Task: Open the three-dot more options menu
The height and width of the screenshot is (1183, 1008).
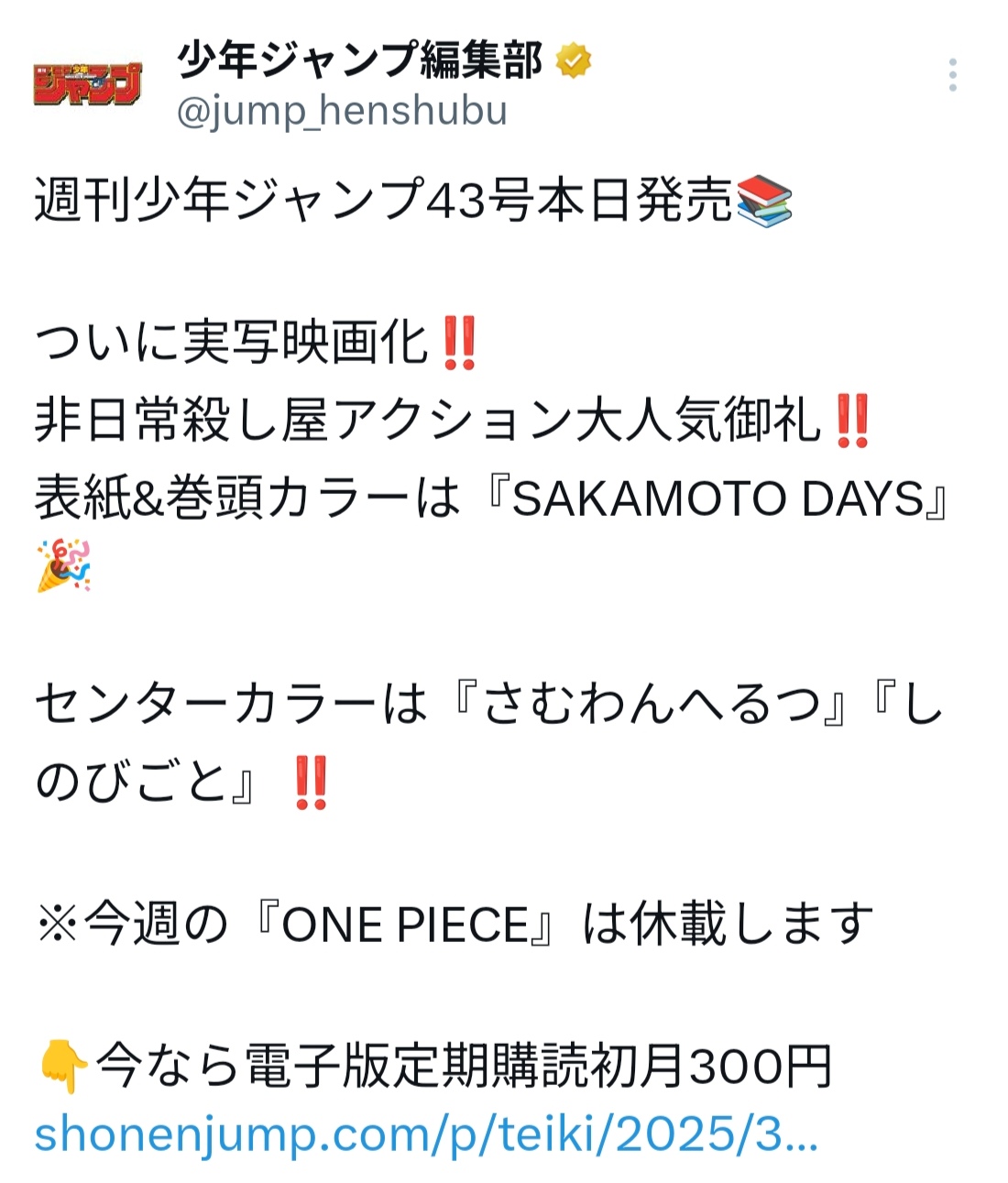Action: 953,75
